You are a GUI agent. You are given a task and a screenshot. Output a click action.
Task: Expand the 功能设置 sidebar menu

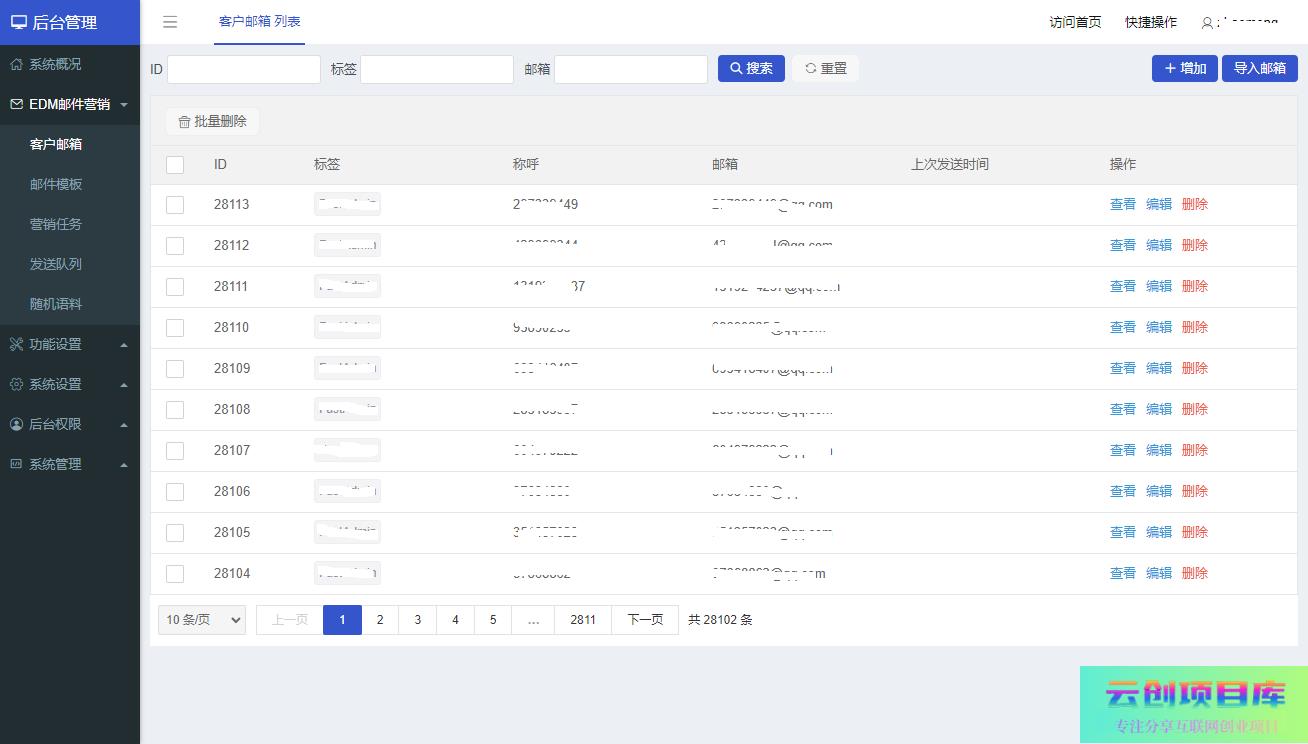(x=69, y=344)
